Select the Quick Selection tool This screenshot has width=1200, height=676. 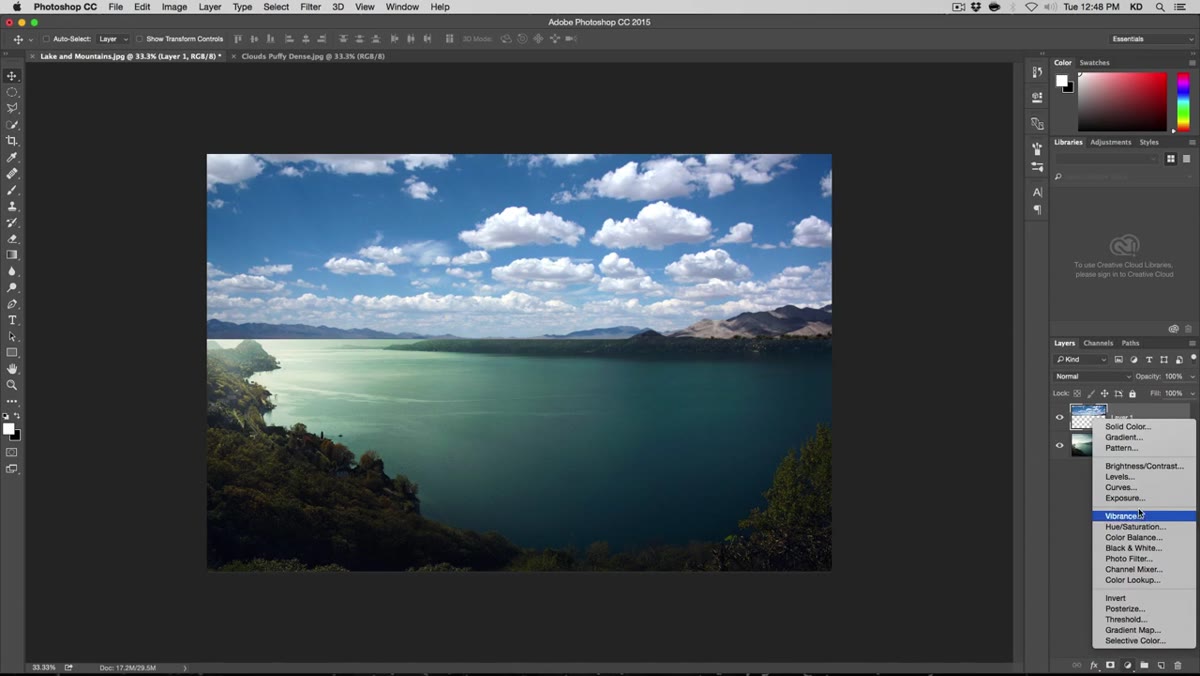tap(12, 125)
